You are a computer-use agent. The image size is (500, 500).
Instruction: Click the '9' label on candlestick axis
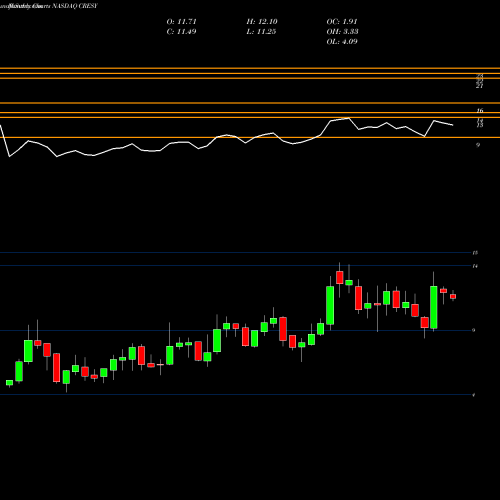click(474, 330)
